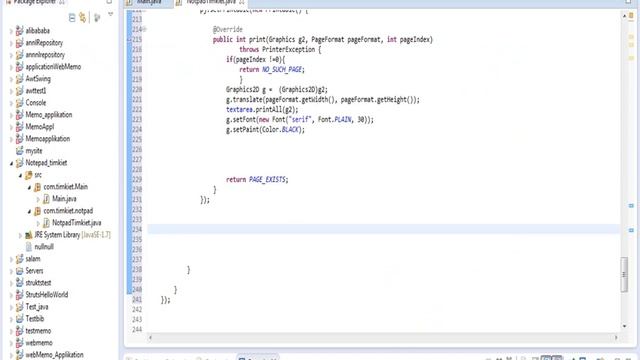
Task: Click the Memo_applikation project icon
Action: (x=19, y=115)
